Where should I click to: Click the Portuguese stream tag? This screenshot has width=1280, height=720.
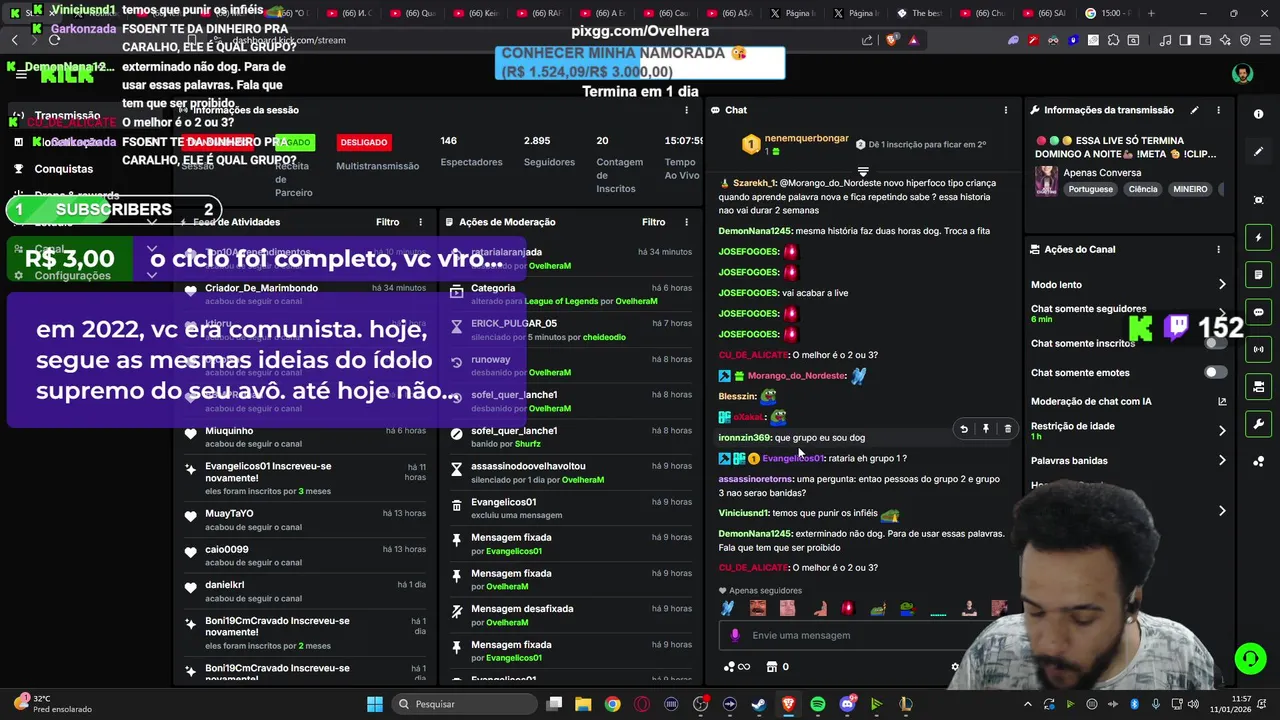(x=1090, y=189)
